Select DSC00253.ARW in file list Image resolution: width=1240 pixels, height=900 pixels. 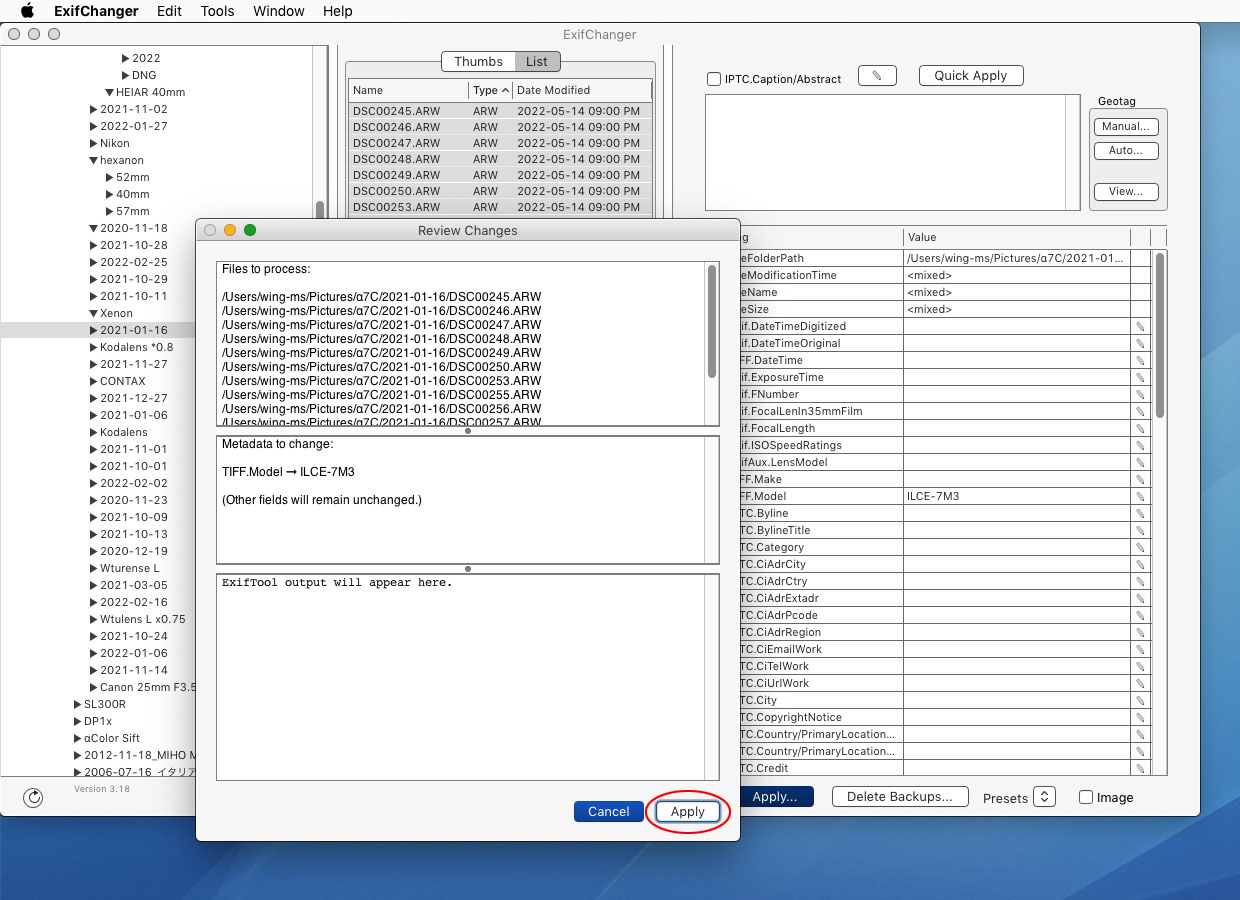[500, 207]
